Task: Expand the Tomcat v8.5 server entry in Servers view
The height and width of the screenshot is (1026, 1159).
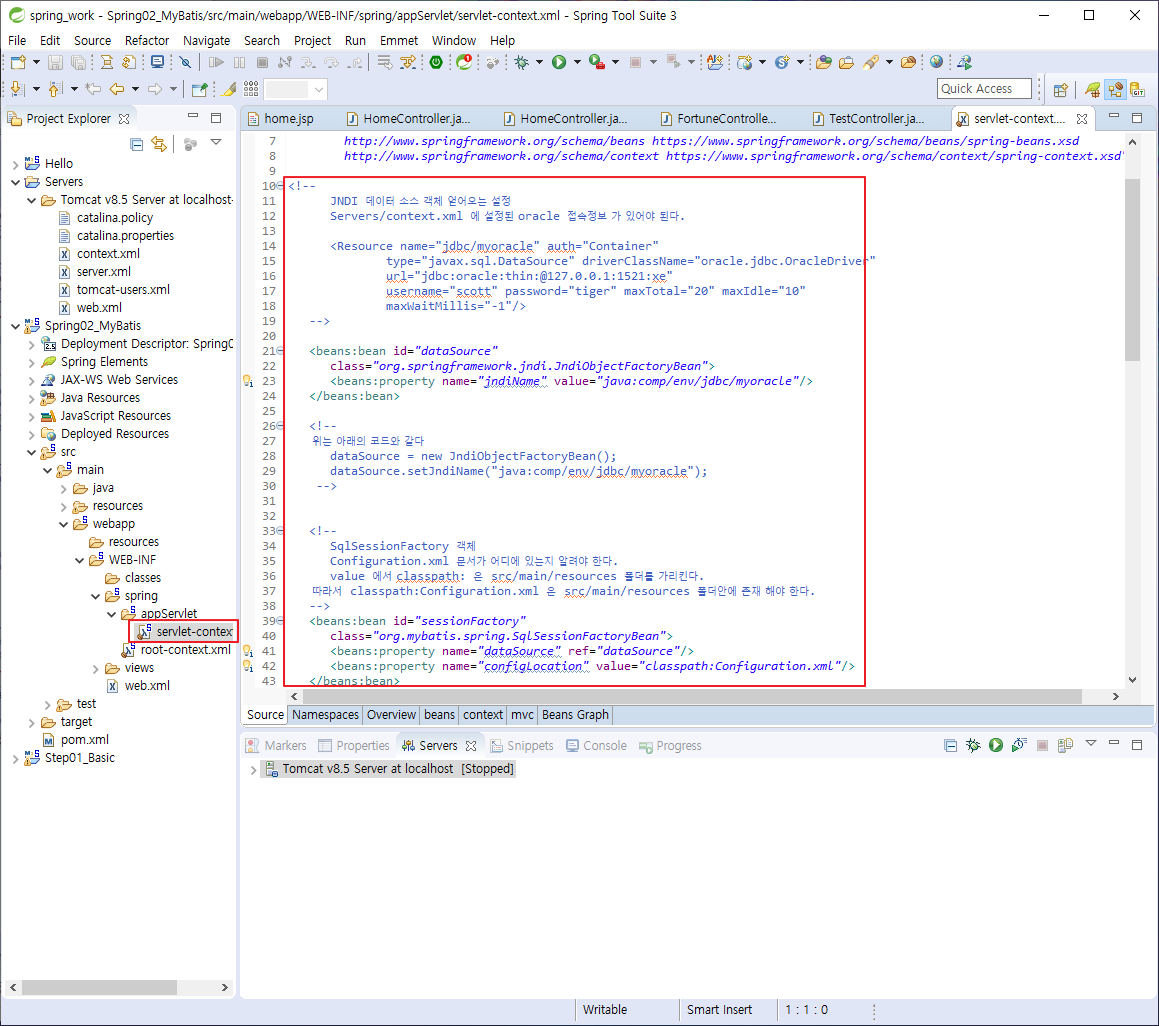Action: 254,770
